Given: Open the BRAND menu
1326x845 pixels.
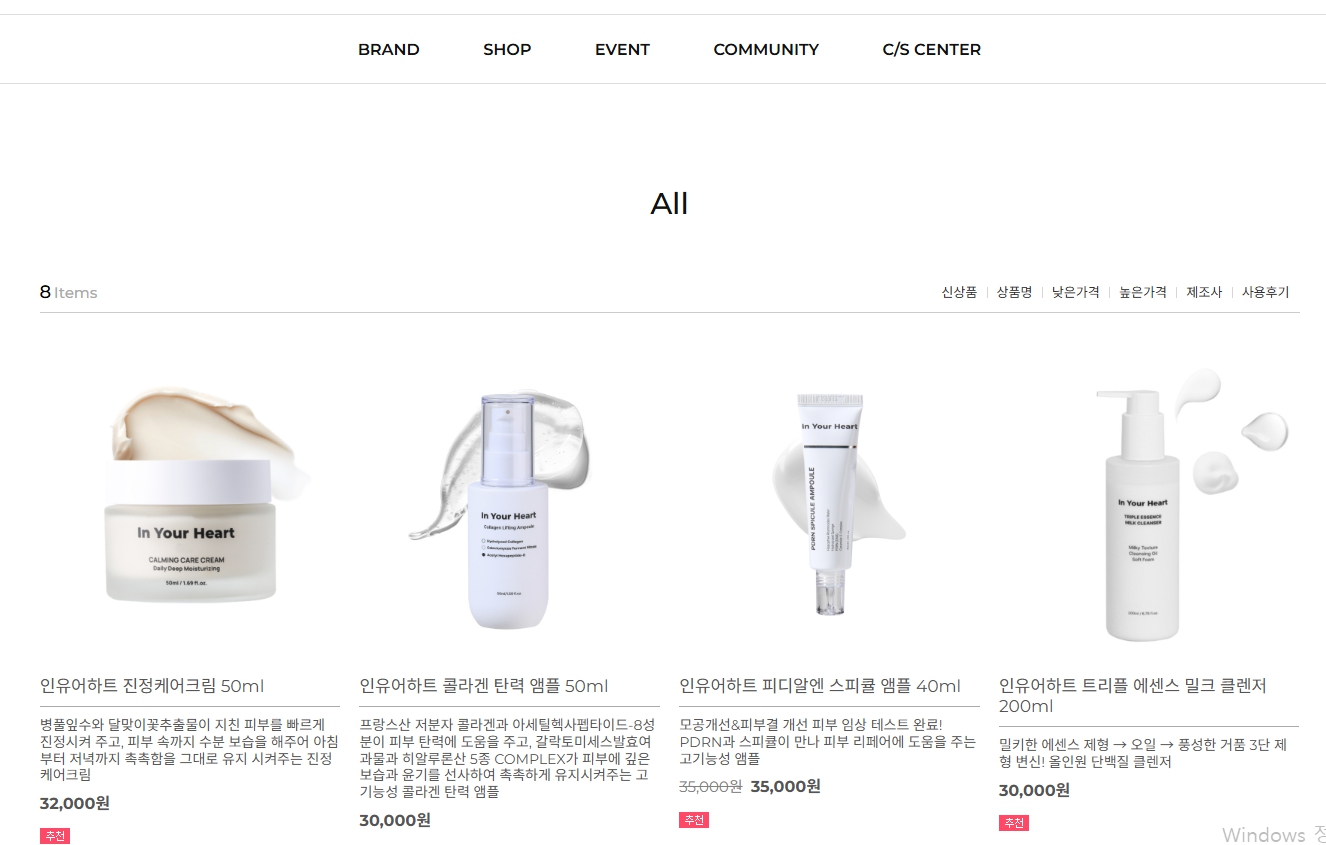Looking at the screenshot, I should (x=388, y=49).
